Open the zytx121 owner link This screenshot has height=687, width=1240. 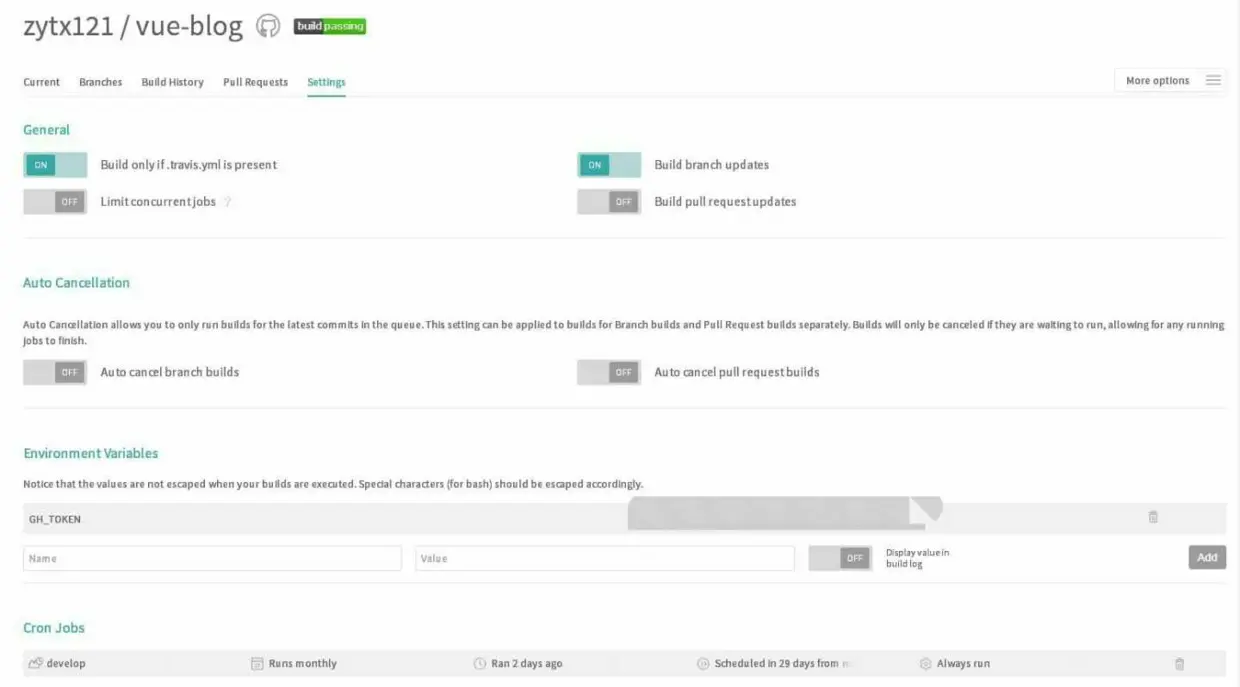(x=69, y=26)
